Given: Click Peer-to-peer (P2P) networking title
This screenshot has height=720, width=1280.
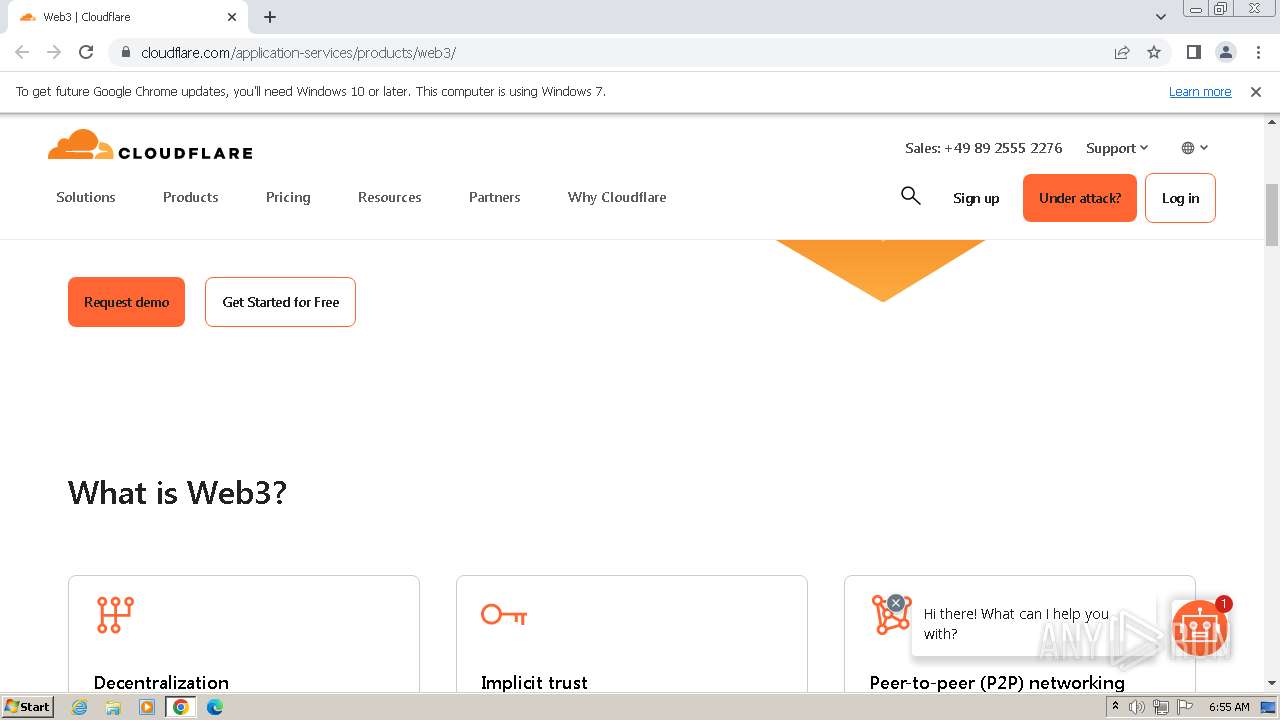Looking at the screenshot, I should (x=997, y=682).
